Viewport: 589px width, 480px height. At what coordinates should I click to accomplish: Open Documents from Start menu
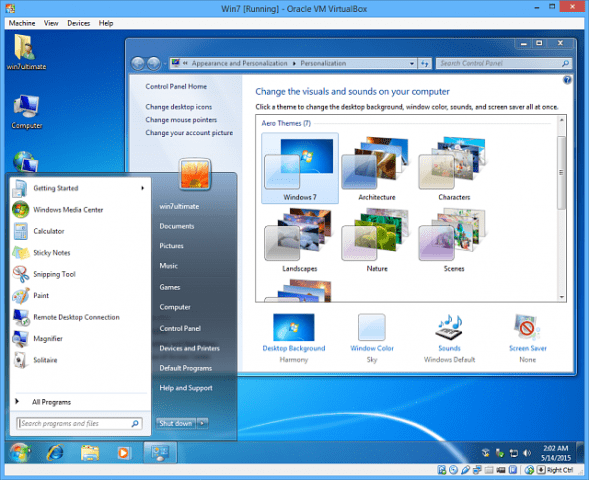click(177, 226)
